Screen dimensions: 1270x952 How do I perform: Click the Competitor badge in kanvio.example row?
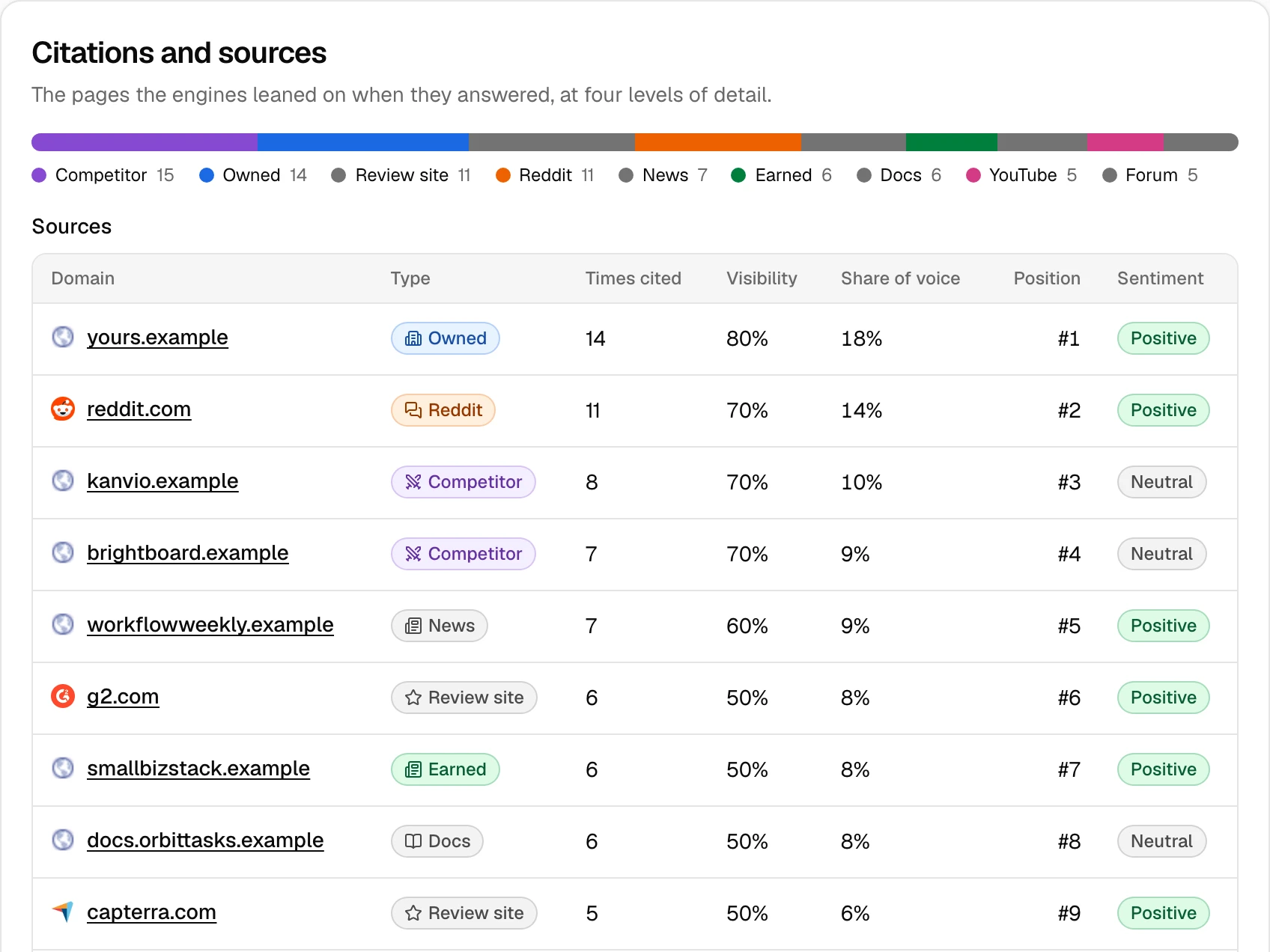464,482
